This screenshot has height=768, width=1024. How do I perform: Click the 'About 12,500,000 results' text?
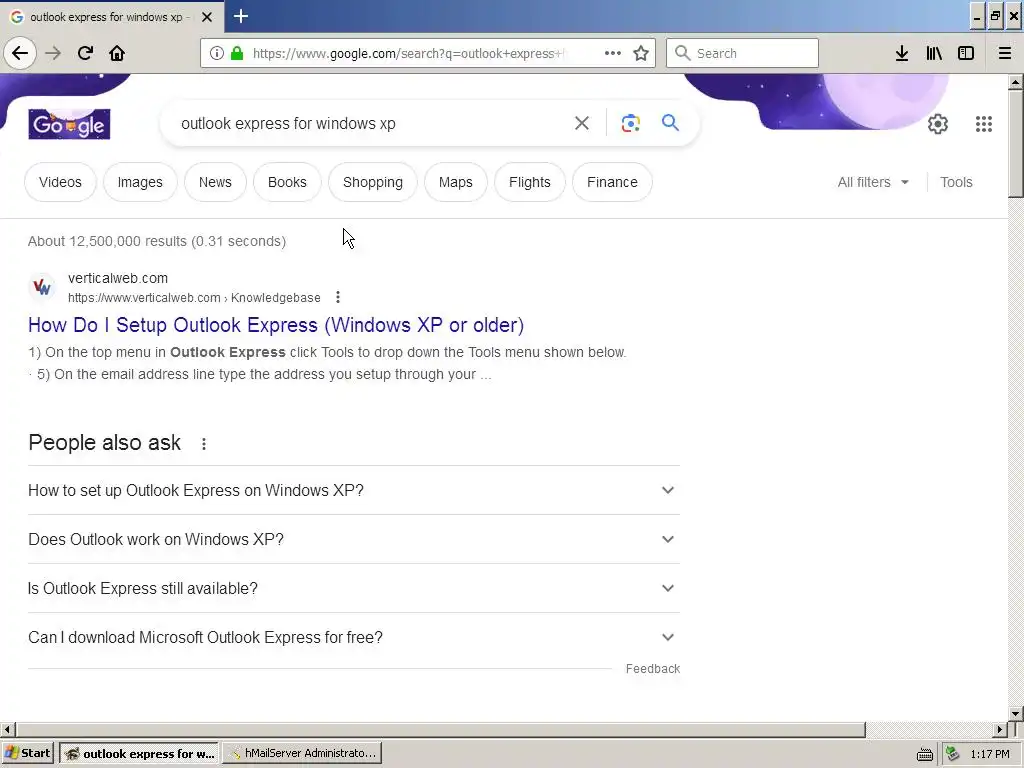point(157,241)
